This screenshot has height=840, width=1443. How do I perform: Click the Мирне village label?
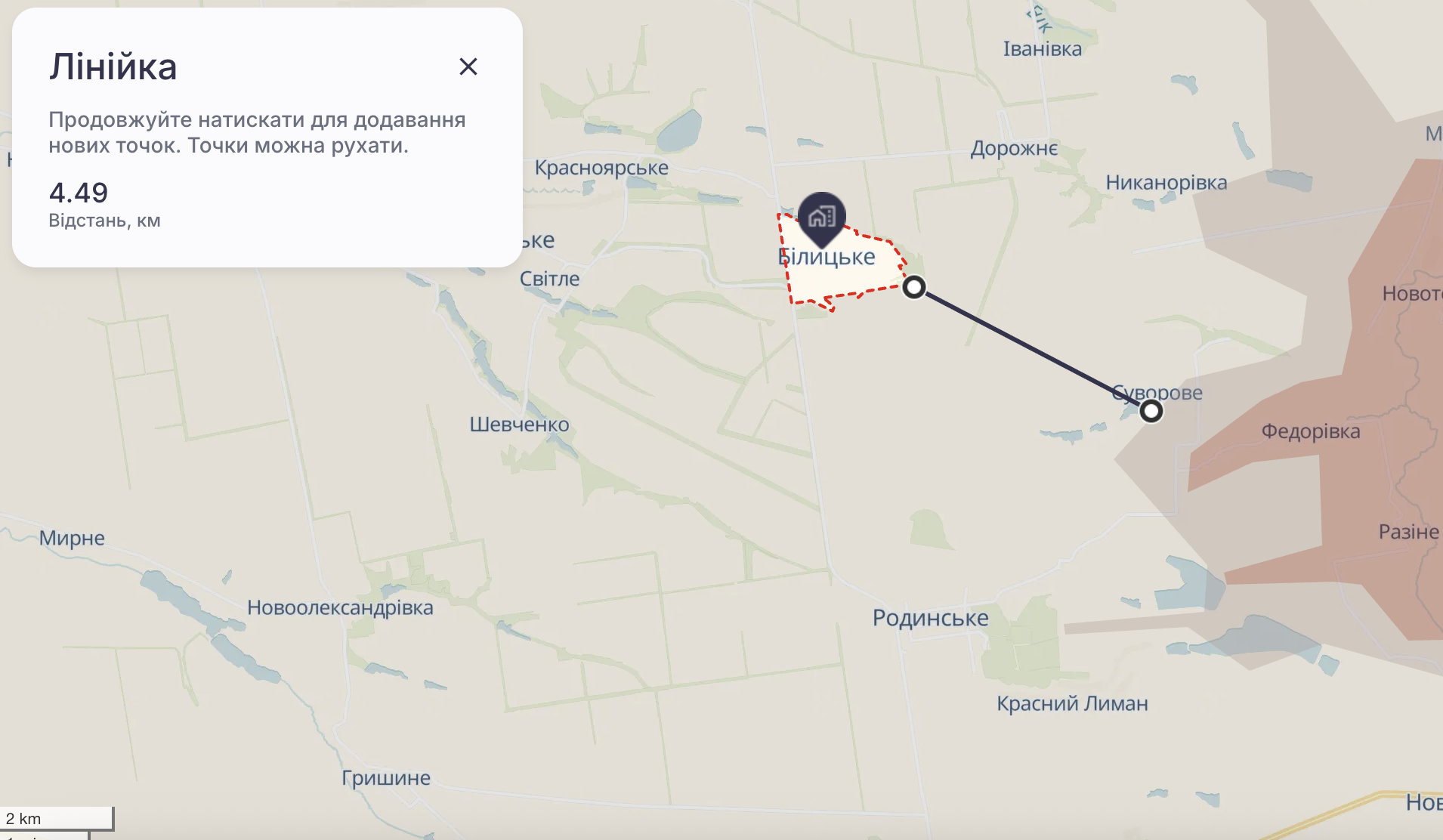[x=72, y=538]
